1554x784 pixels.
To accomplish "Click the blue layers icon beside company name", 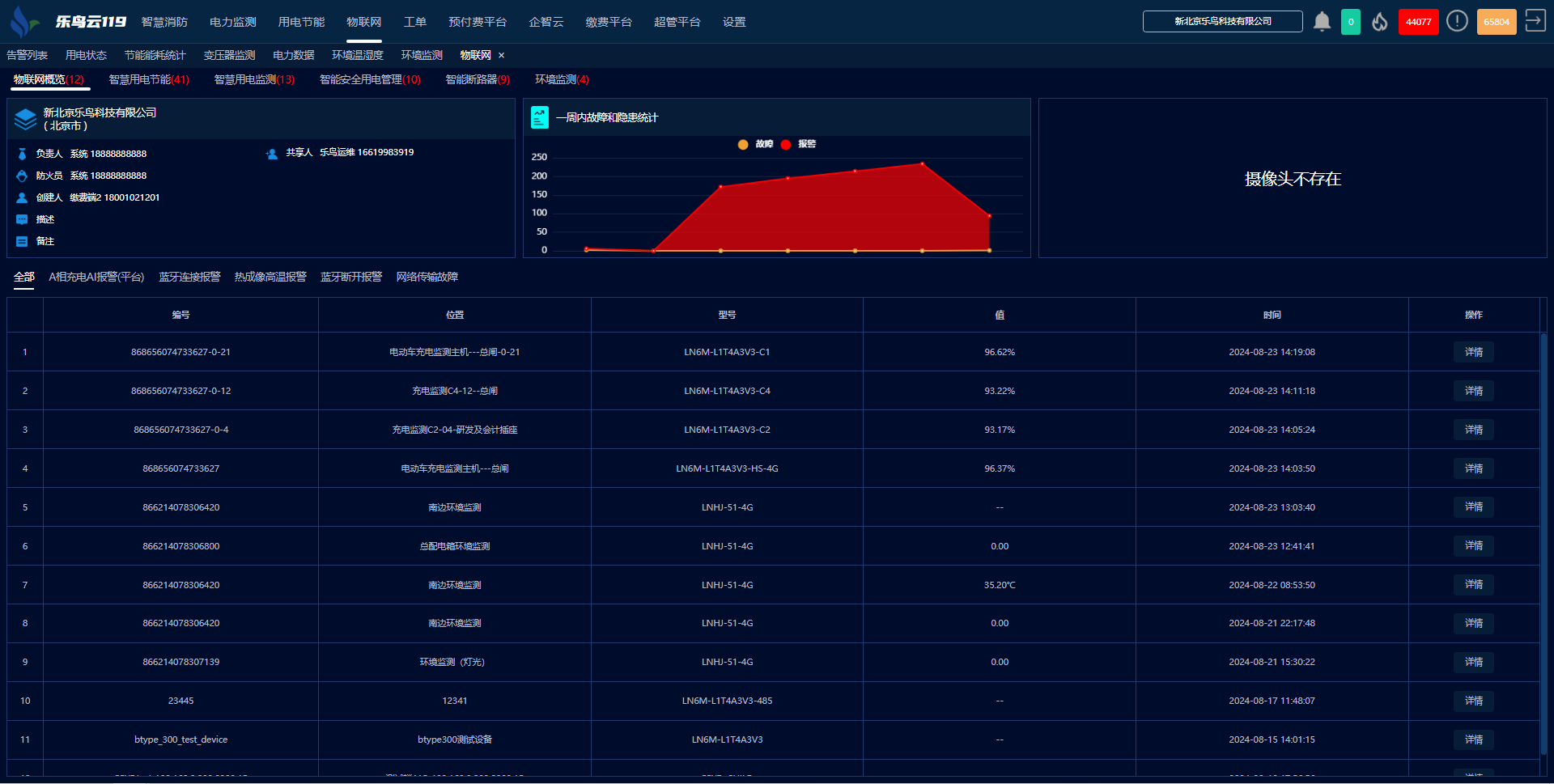I will pyautogui.click(x=25, y=119).
